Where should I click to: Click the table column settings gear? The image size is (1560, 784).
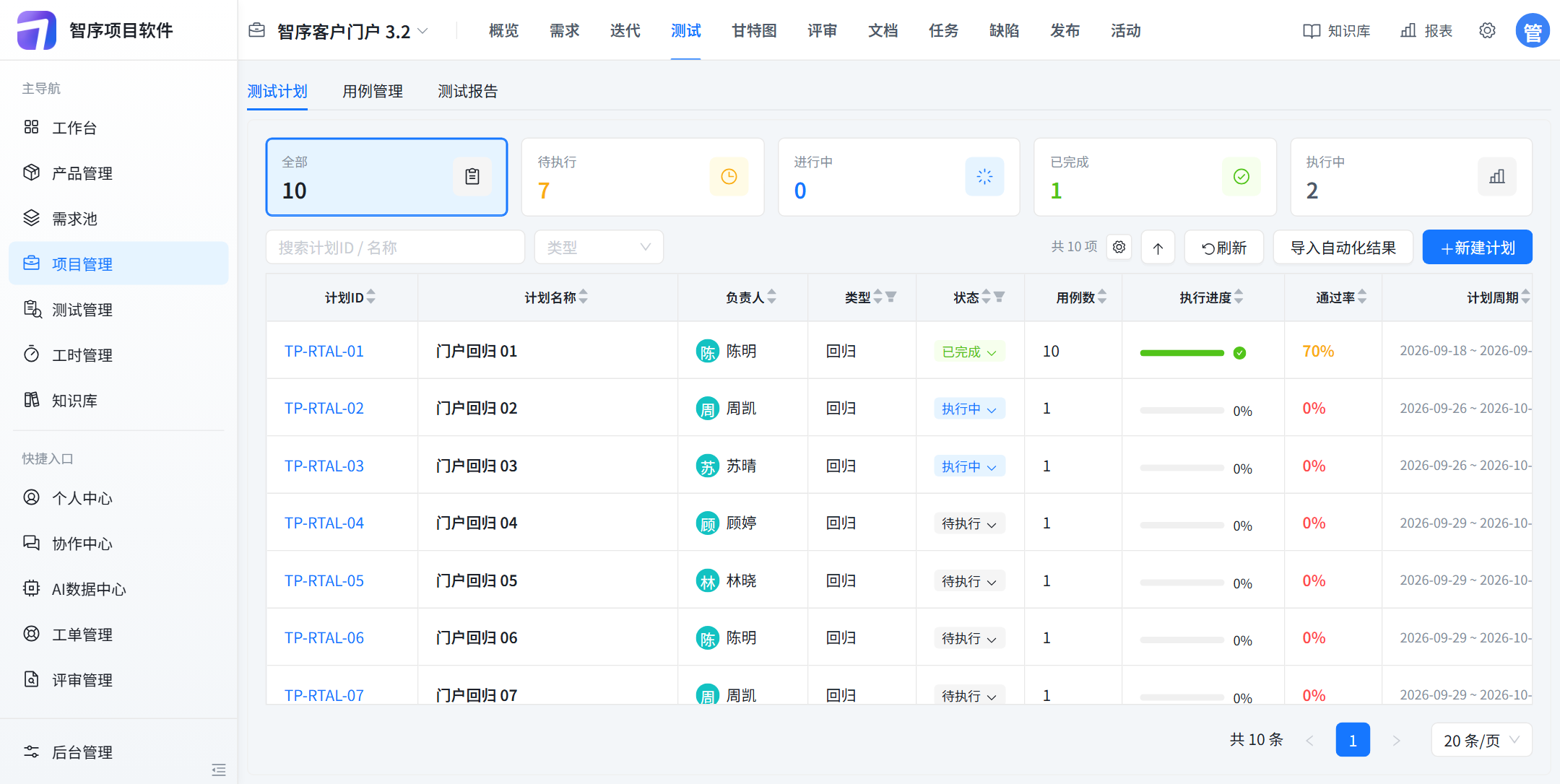tap(1119, 247)
